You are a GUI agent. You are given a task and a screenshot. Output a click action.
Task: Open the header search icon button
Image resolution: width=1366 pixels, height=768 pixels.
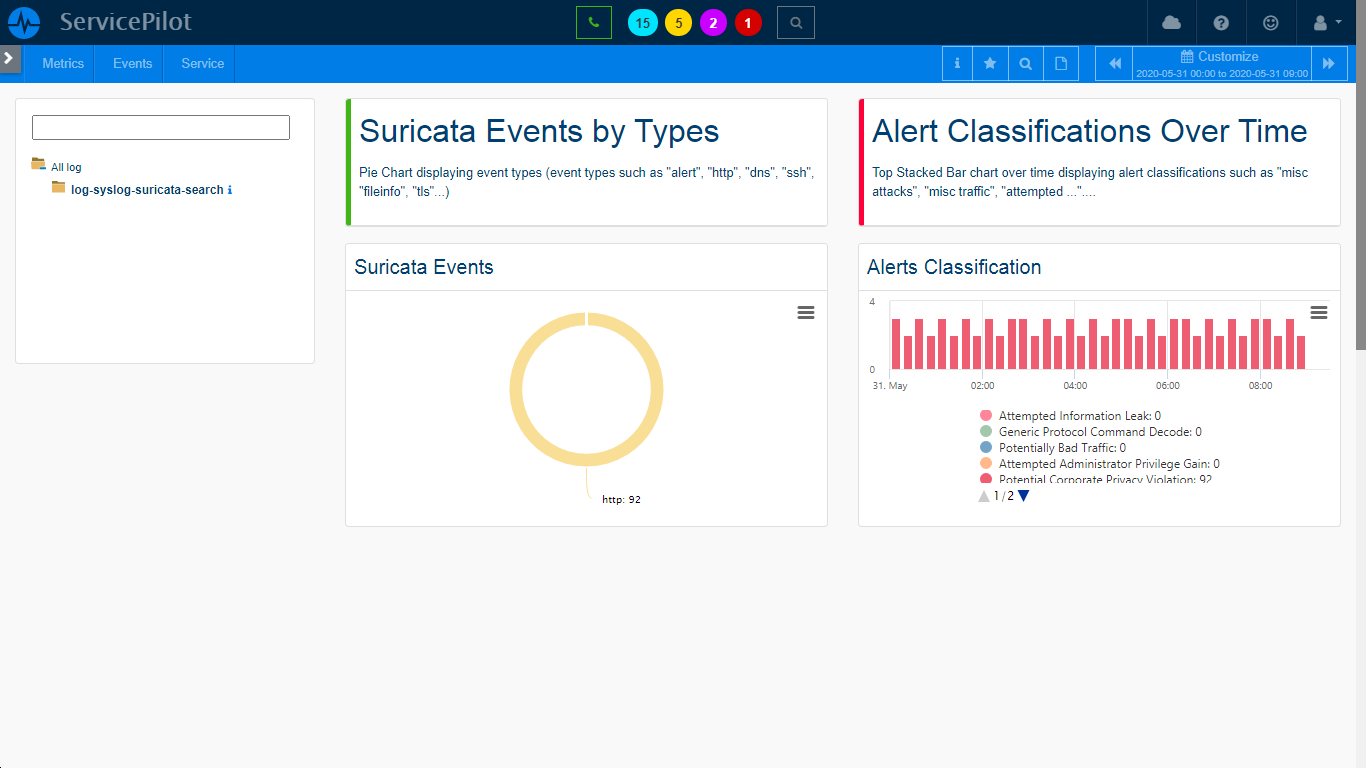[795, 22]
